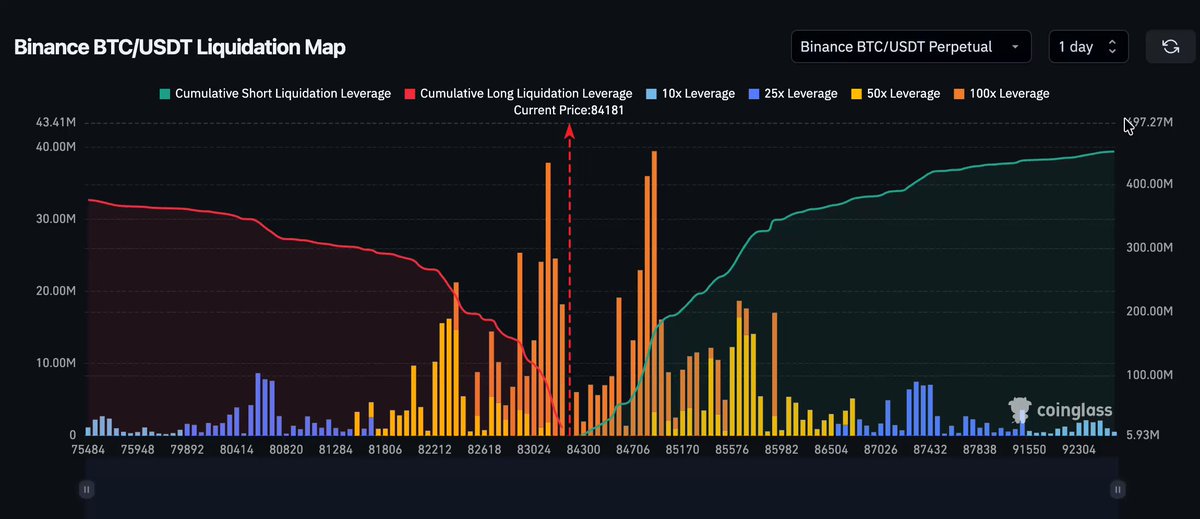Click the yellow 50x Leverage legend swatch
The width and height of the screenshot is (1200, 519).
(856, 94)
